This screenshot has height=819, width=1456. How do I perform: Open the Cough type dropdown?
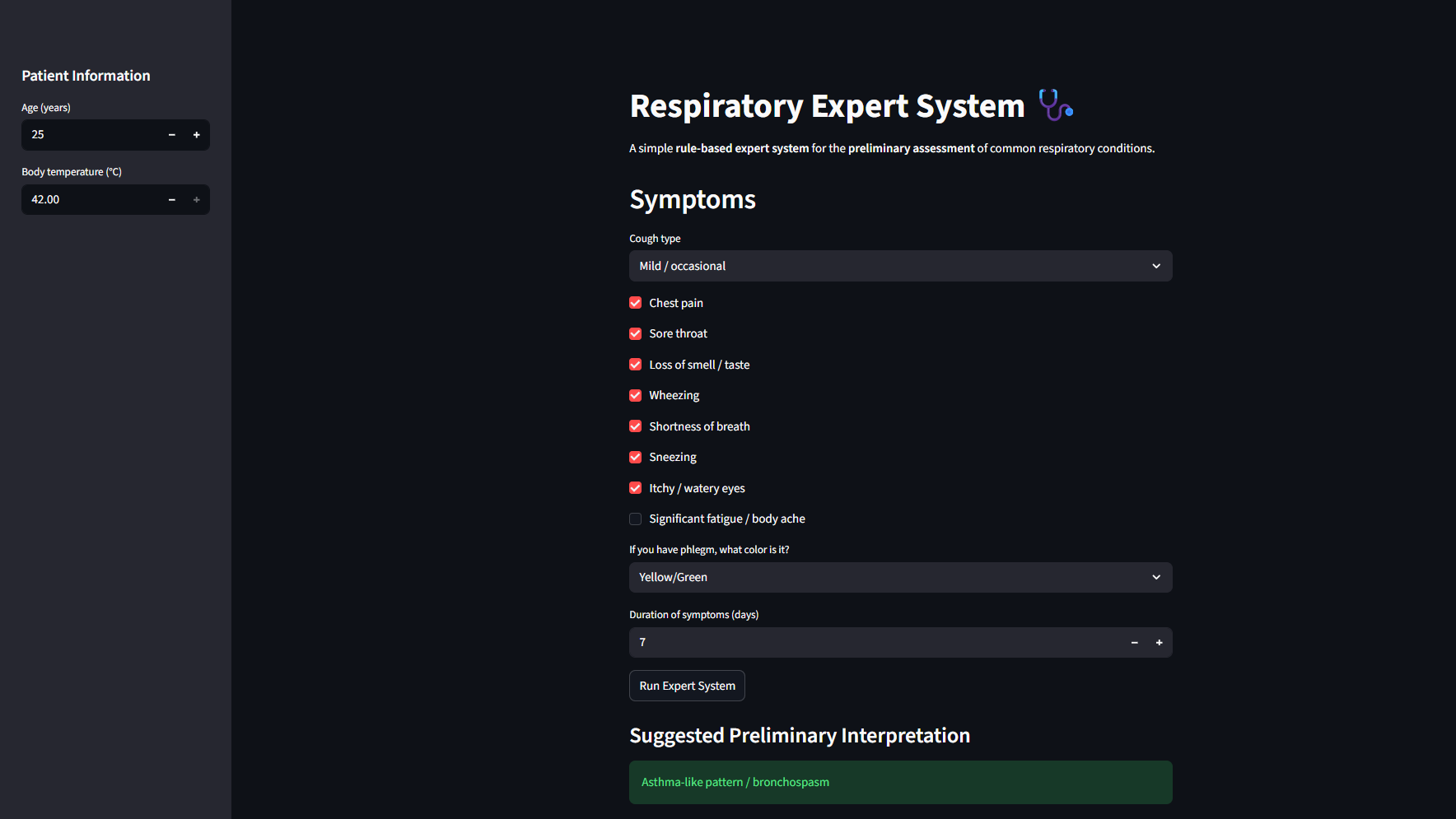(x=900, y=266)
